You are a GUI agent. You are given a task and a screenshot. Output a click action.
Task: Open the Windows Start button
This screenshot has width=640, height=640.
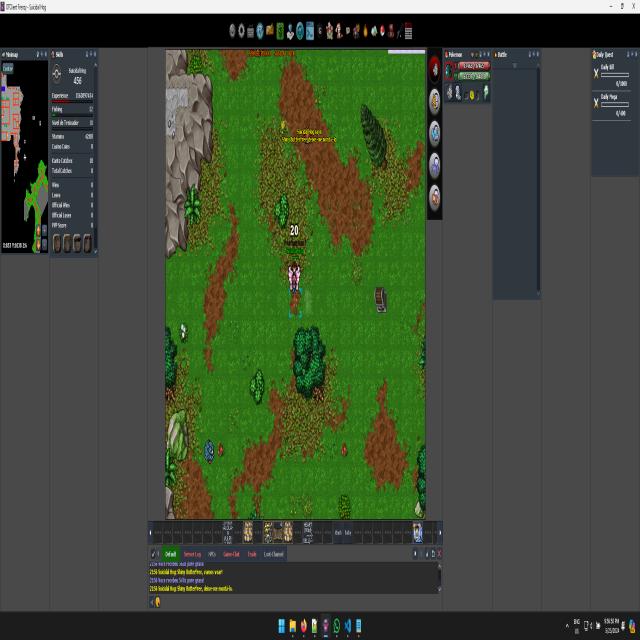(x=282, y=626)
